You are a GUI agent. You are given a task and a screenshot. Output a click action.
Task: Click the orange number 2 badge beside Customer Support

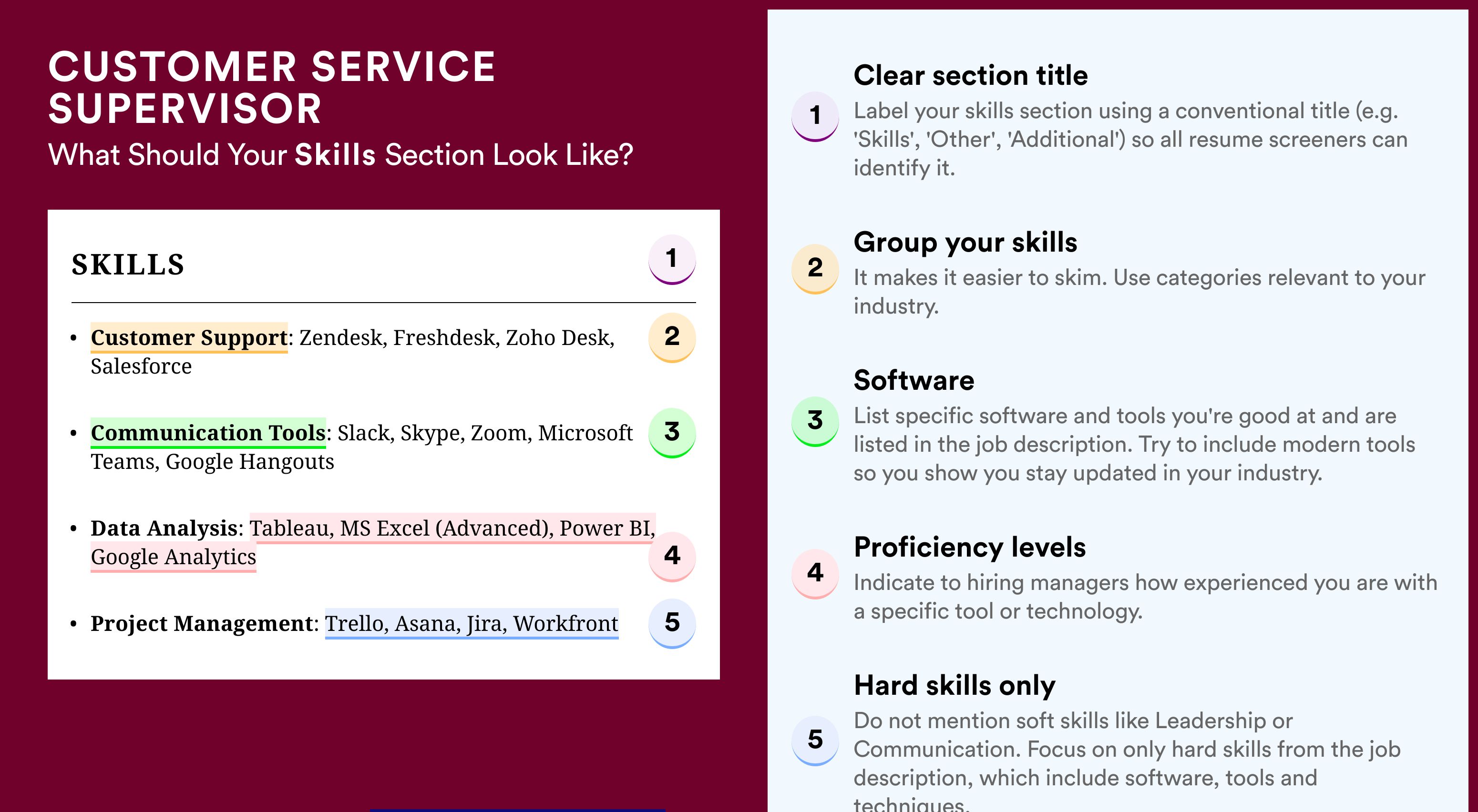(x=672, y=337)
